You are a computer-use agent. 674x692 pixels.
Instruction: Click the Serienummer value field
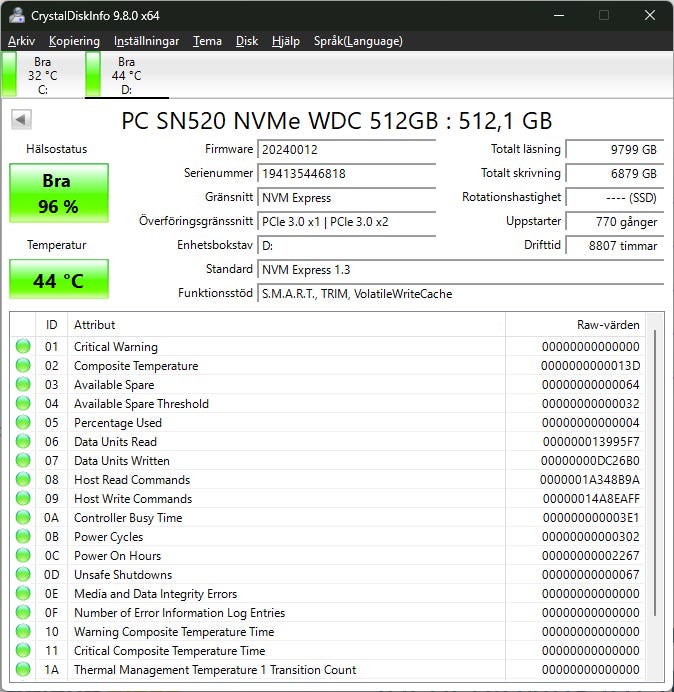tap(346, 174)
